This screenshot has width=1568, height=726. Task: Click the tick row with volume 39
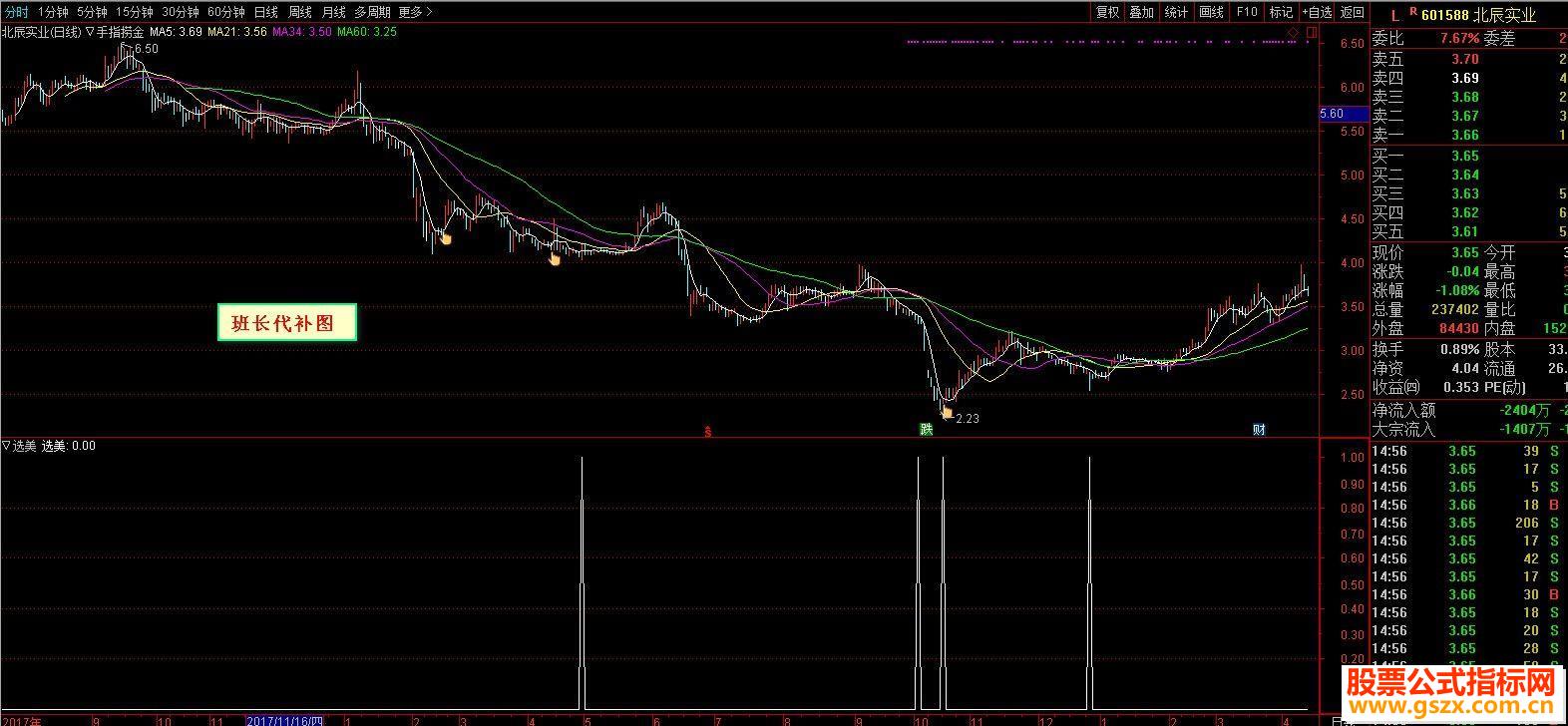(x=1468, y=451)
